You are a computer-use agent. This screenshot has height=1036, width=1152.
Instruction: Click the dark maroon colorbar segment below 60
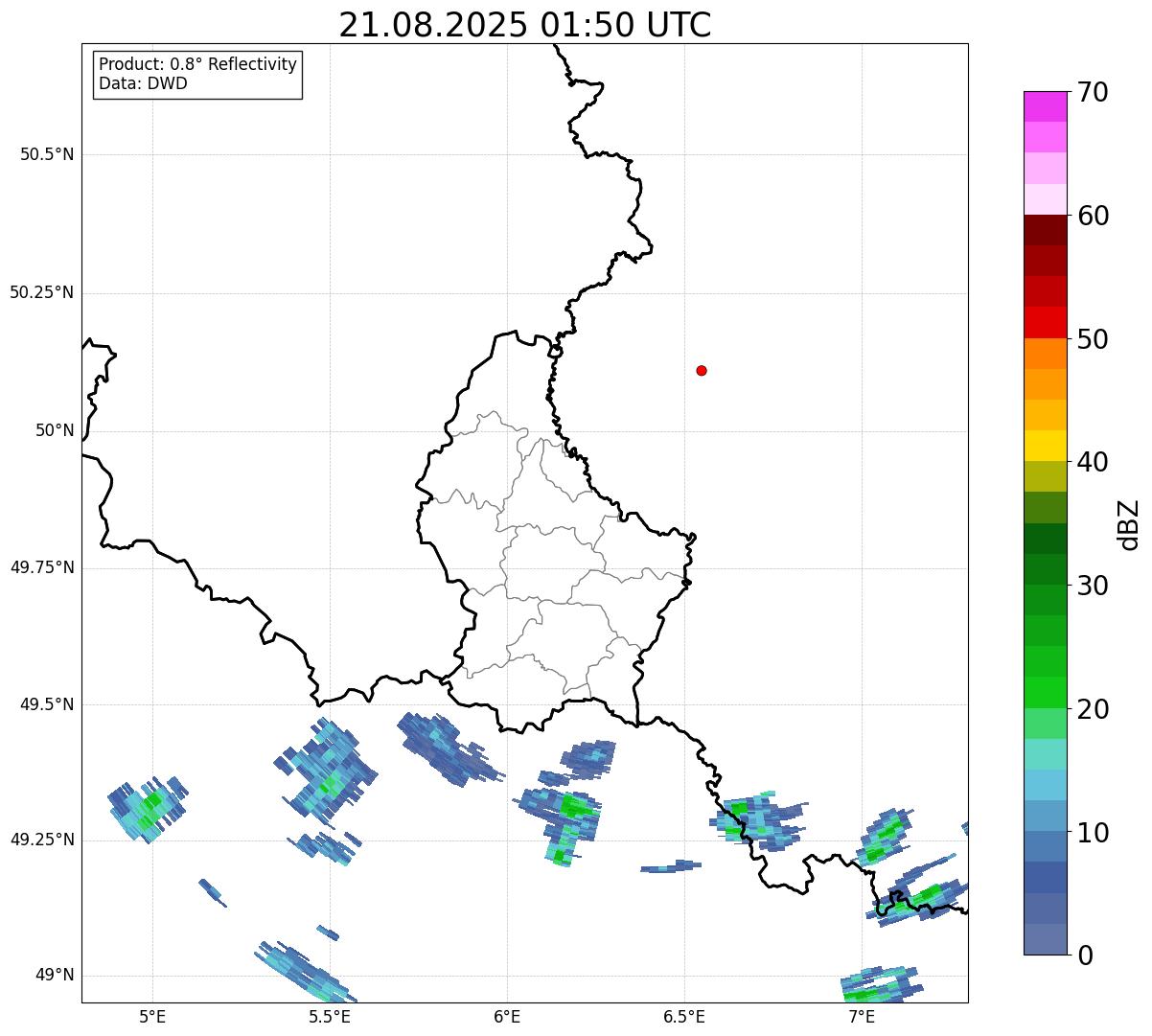point(1045,230)
